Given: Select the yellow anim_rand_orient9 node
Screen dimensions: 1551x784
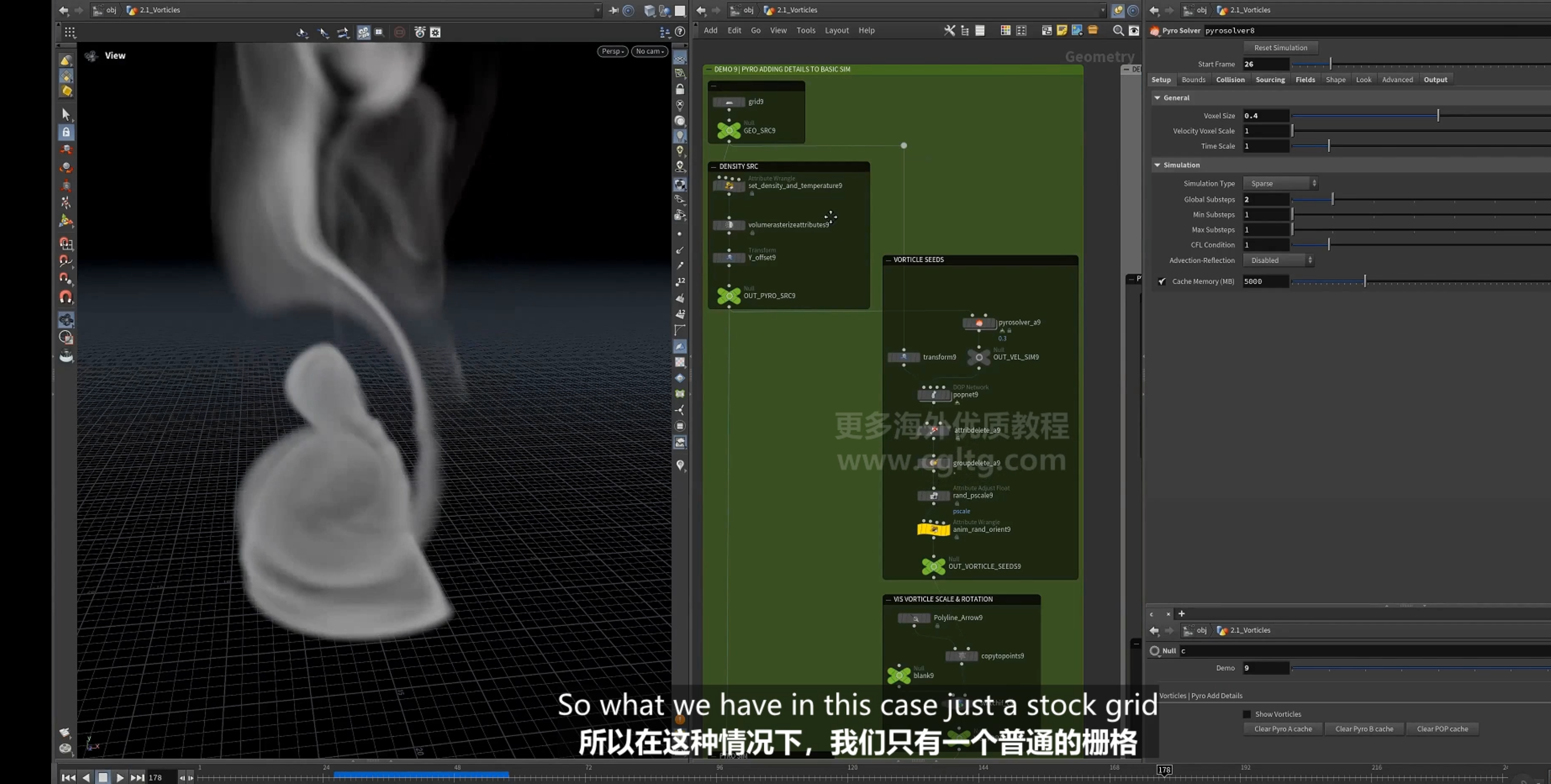Looking at the screenshot, I should click(933, 530).
